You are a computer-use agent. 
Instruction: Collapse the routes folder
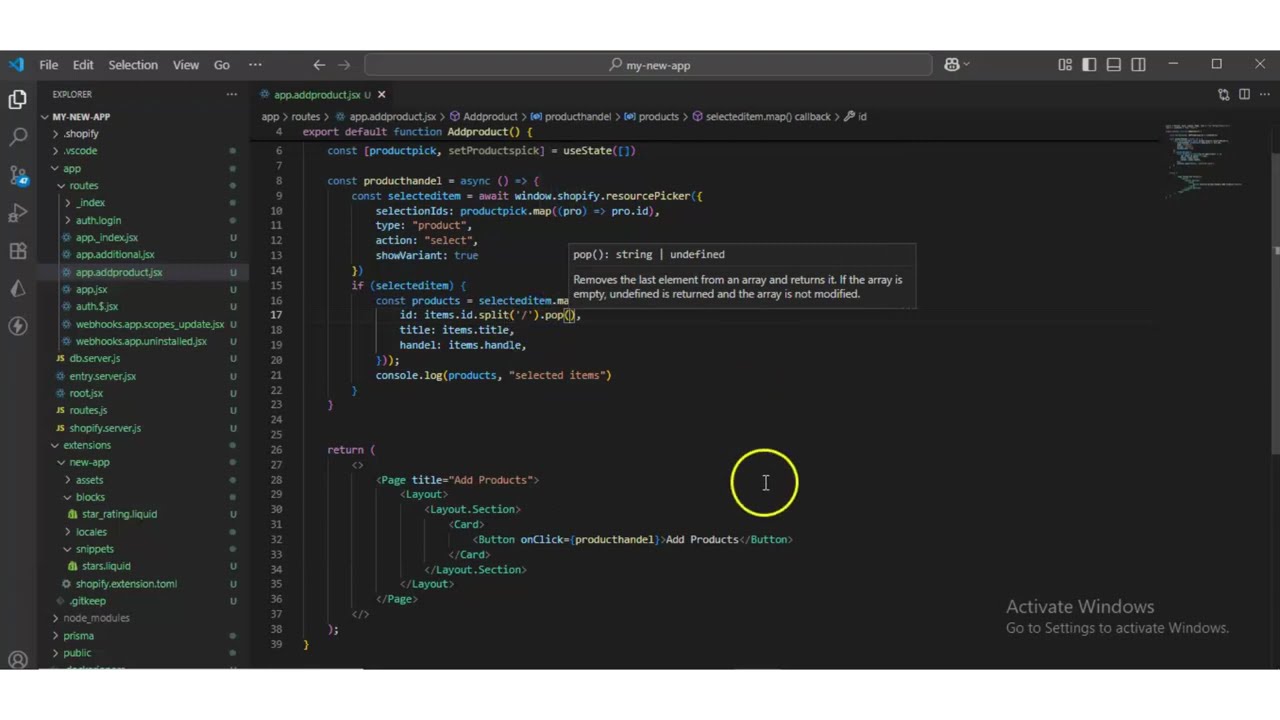[84, 185]
